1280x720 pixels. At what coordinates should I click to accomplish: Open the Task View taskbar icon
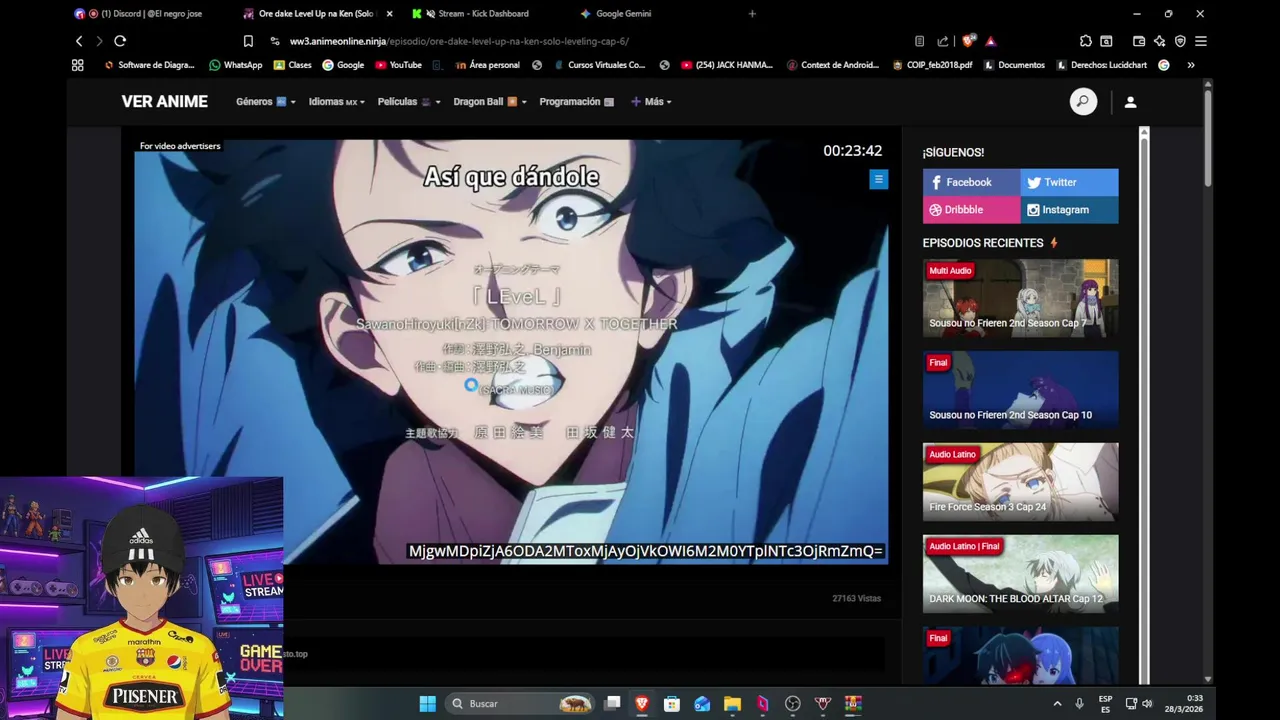pos(612,703)
